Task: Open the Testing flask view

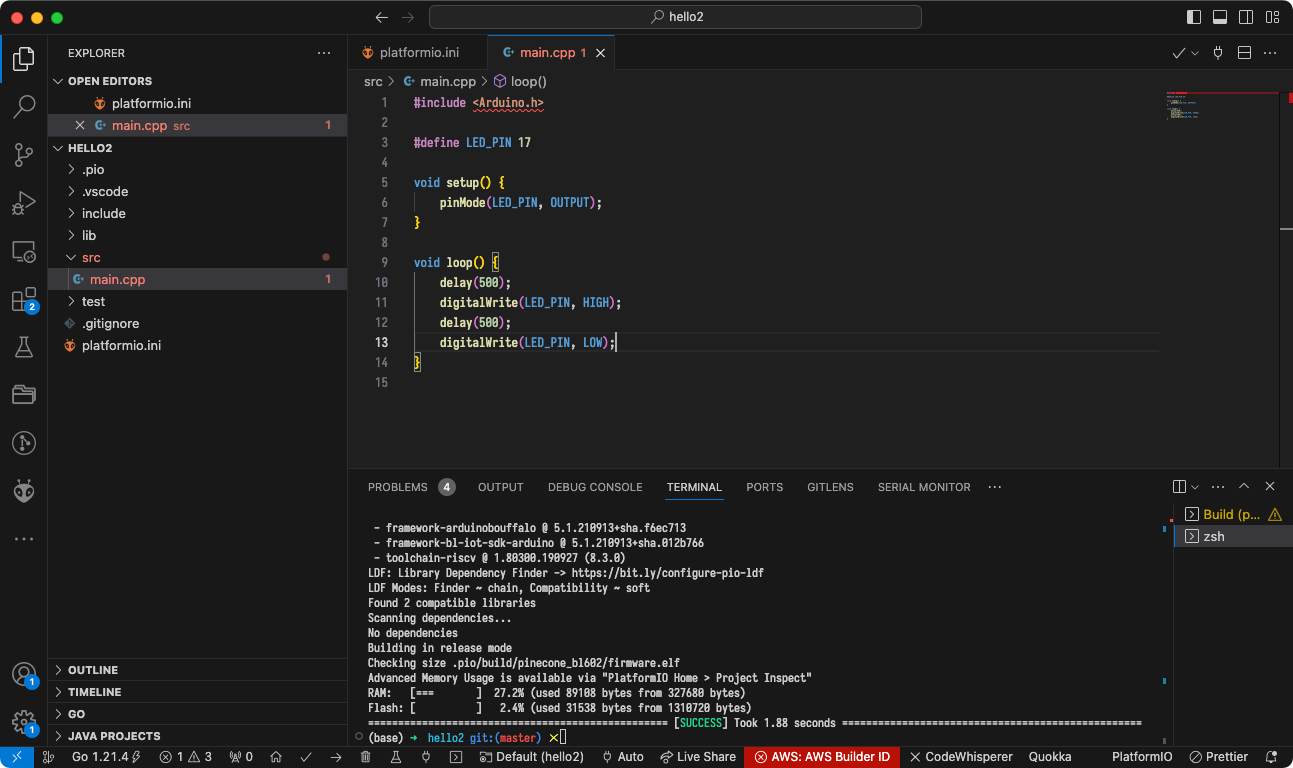Action: coord(24,347)
